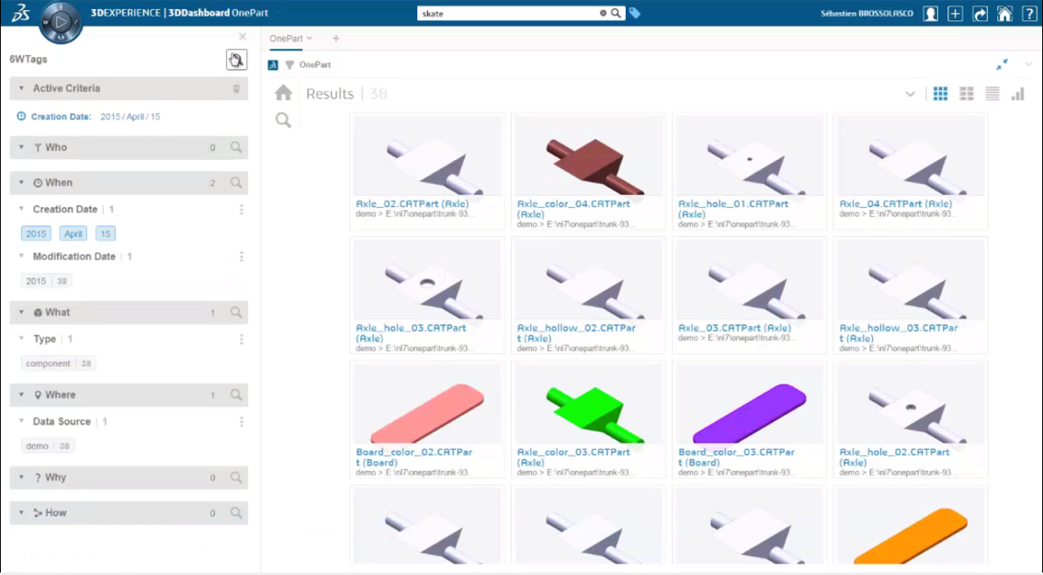1043x575 pixels.
Task: Expand widget to full screen
Action: click(x=1002, y=65)
